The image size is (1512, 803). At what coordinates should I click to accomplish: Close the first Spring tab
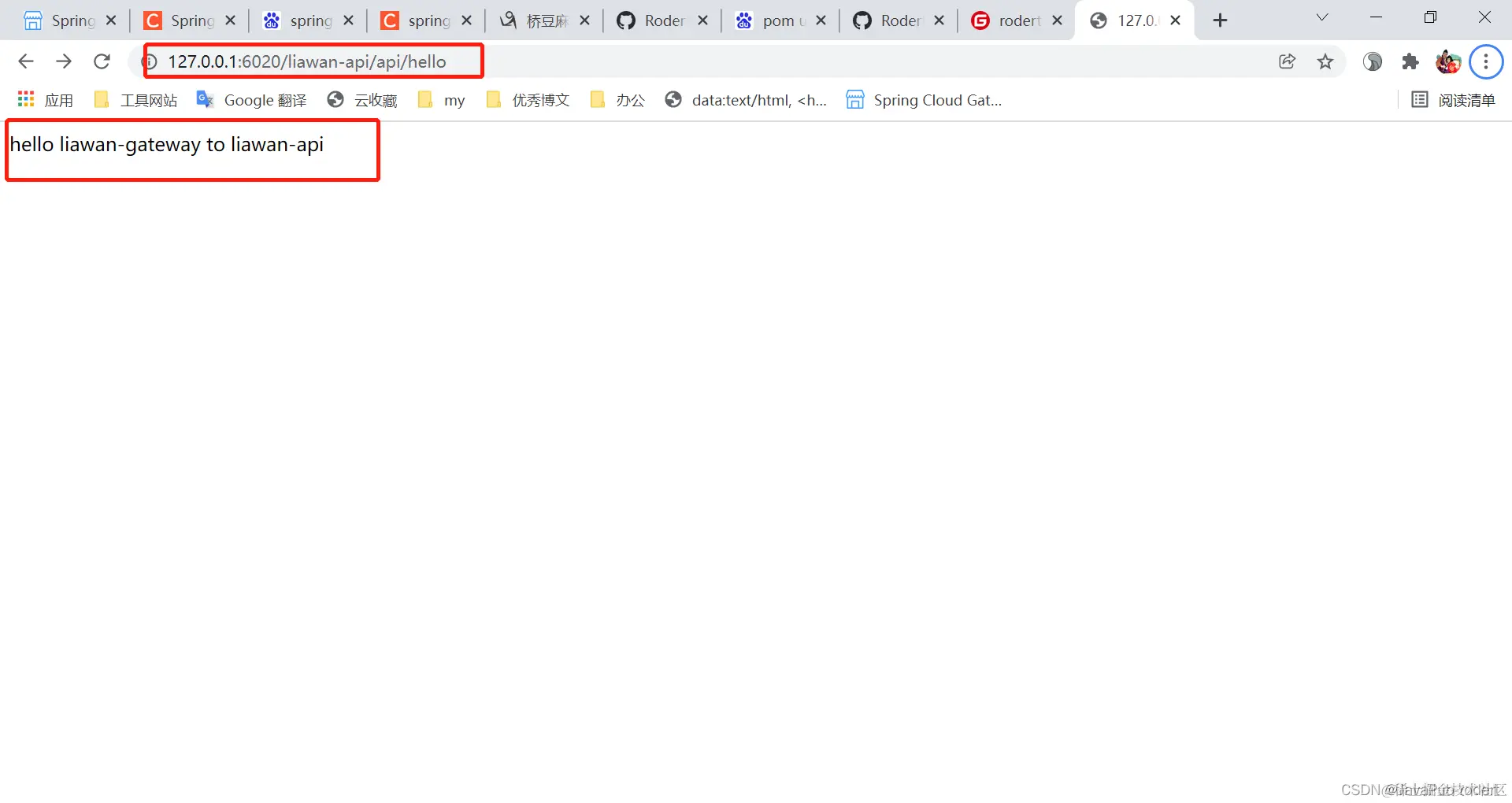[x=111, y=20]
